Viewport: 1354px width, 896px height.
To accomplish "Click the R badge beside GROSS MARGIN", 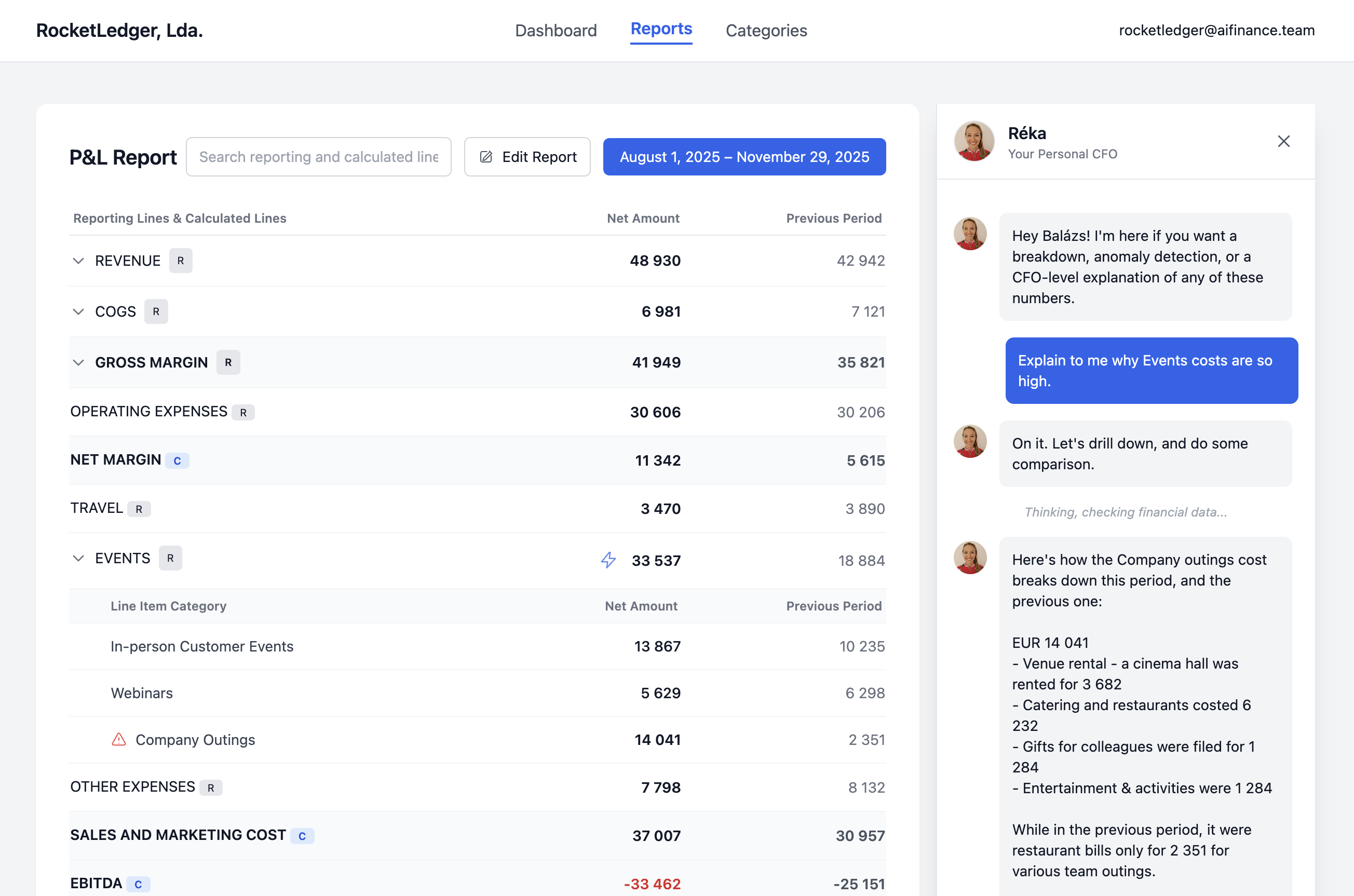I will pos(228,362).
